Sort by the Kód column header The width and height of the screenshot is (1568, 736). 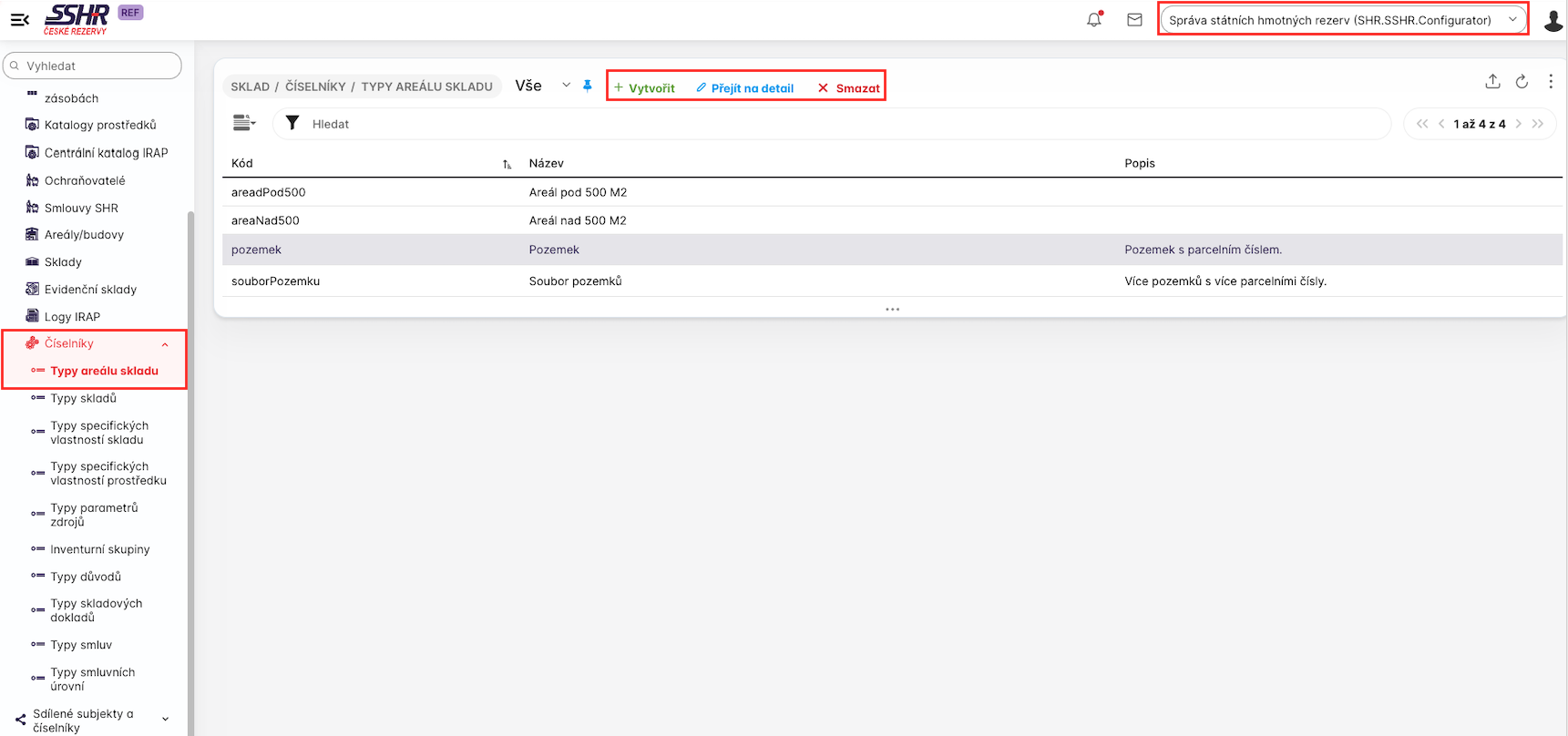coord(242,163)
